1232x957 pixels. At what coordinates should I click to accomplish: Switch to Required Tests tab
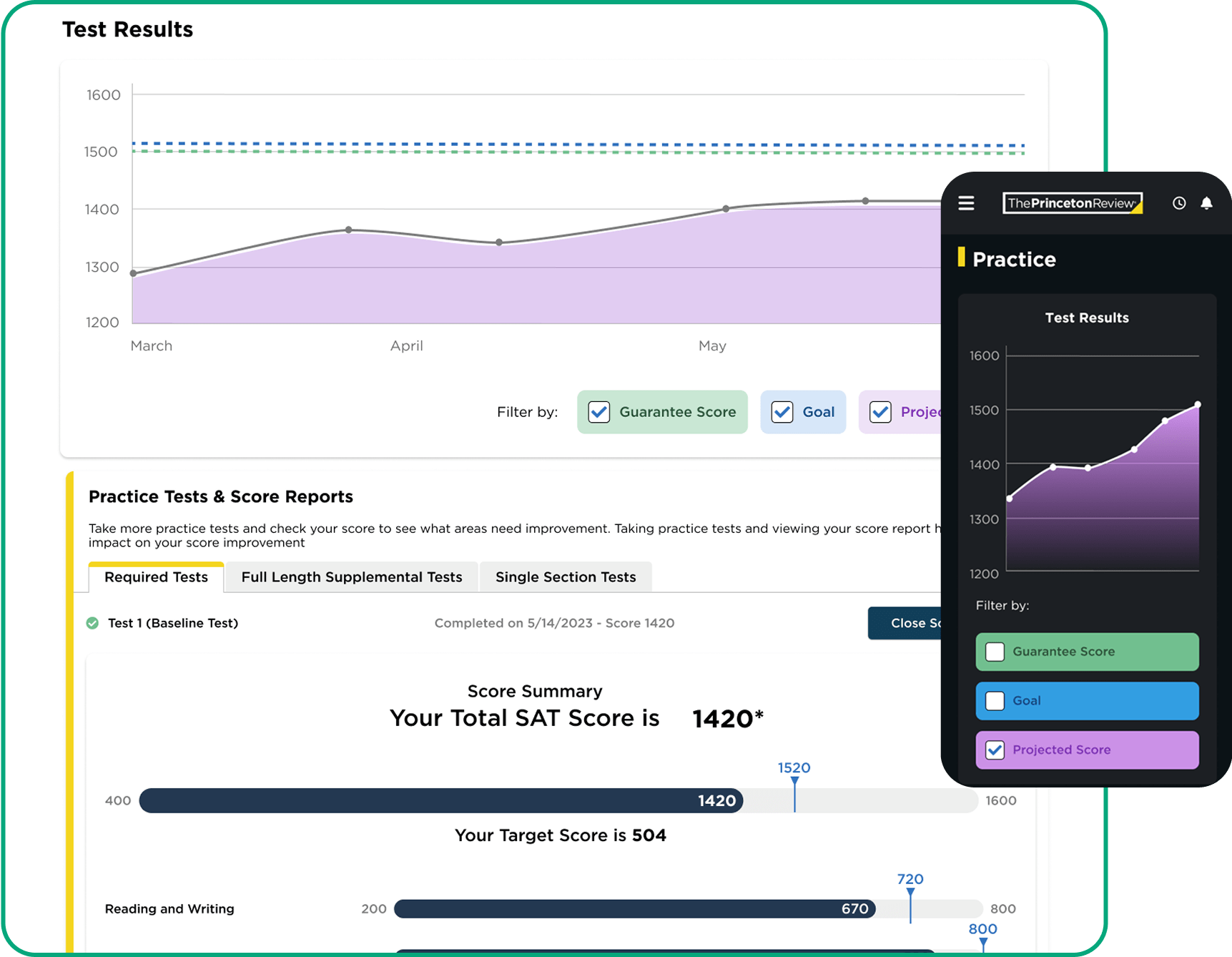click(156, 577)
